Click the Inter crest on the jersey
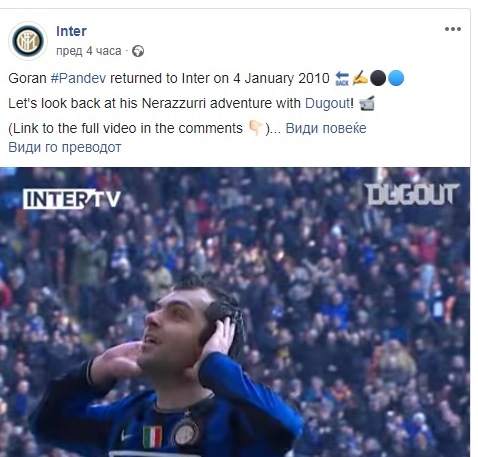Image resolution: width=478 pixels, height=457 pixels. [184, 433]
